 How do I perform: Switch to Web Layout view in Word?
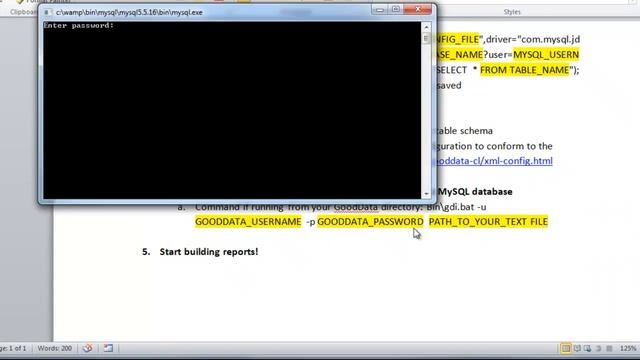pos(588,349)
